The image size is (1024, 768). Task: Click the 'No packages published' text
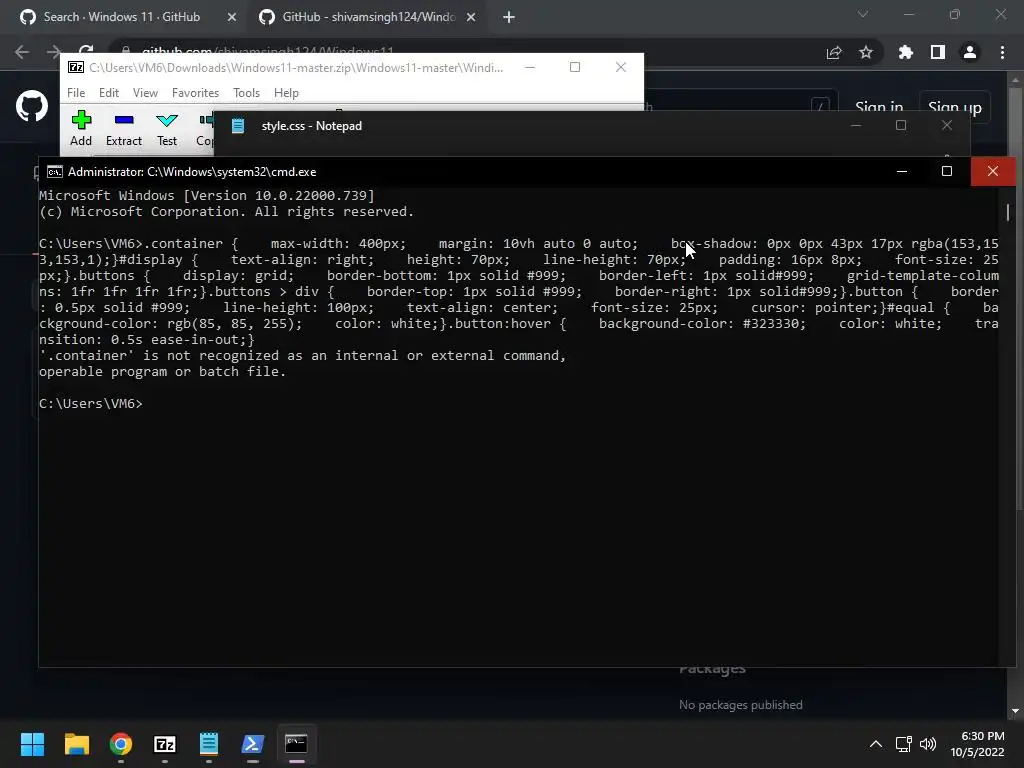click(741, 705)
